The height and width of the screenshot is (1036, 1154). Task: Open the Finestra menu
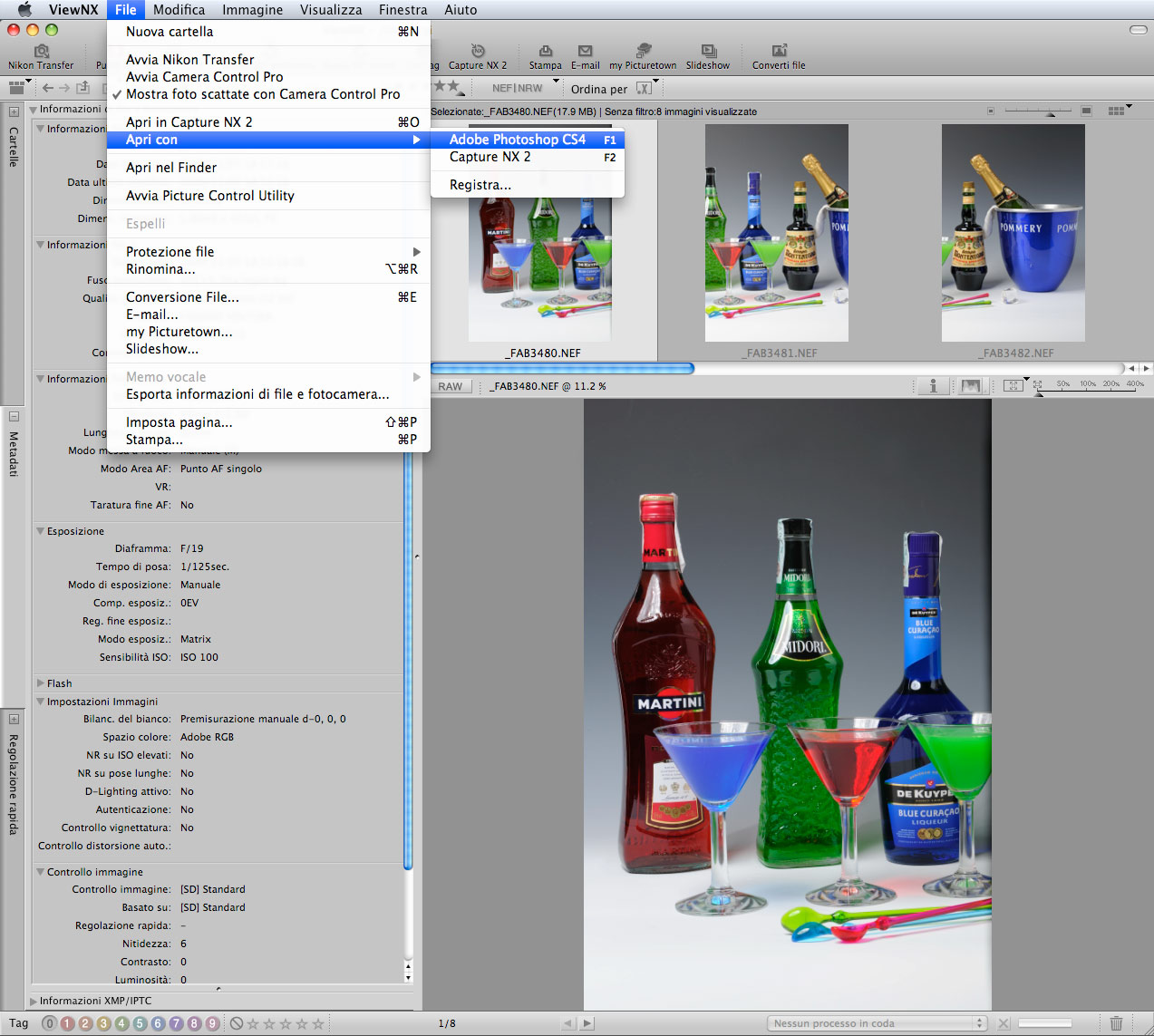[402, 10]
